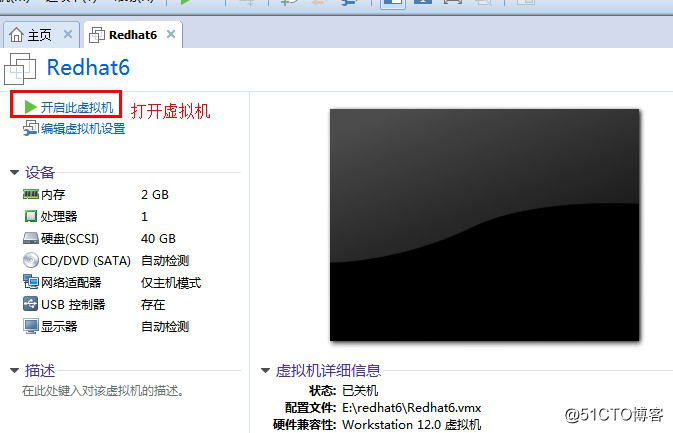This screenshot has height=433, width=673.
Task: Click the green play arrow icon
Action: pos(30,107)
